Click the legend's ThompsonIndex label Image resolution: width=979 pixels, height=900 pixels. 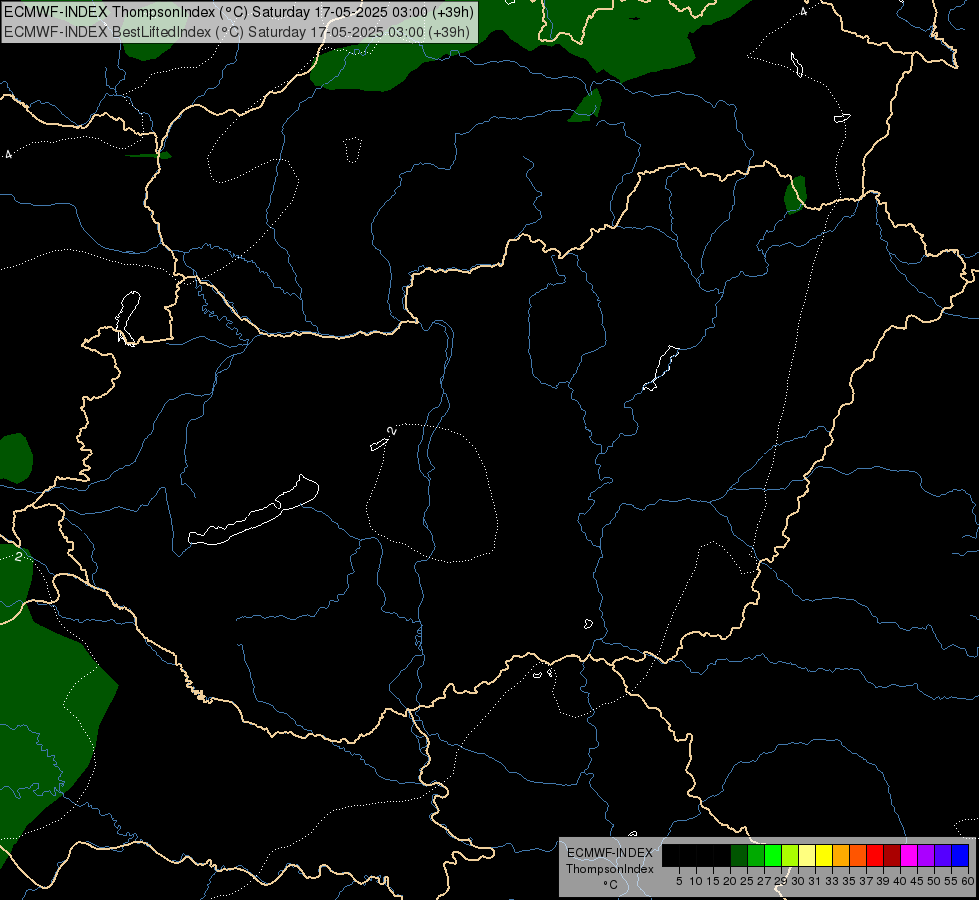click(609, 869)
